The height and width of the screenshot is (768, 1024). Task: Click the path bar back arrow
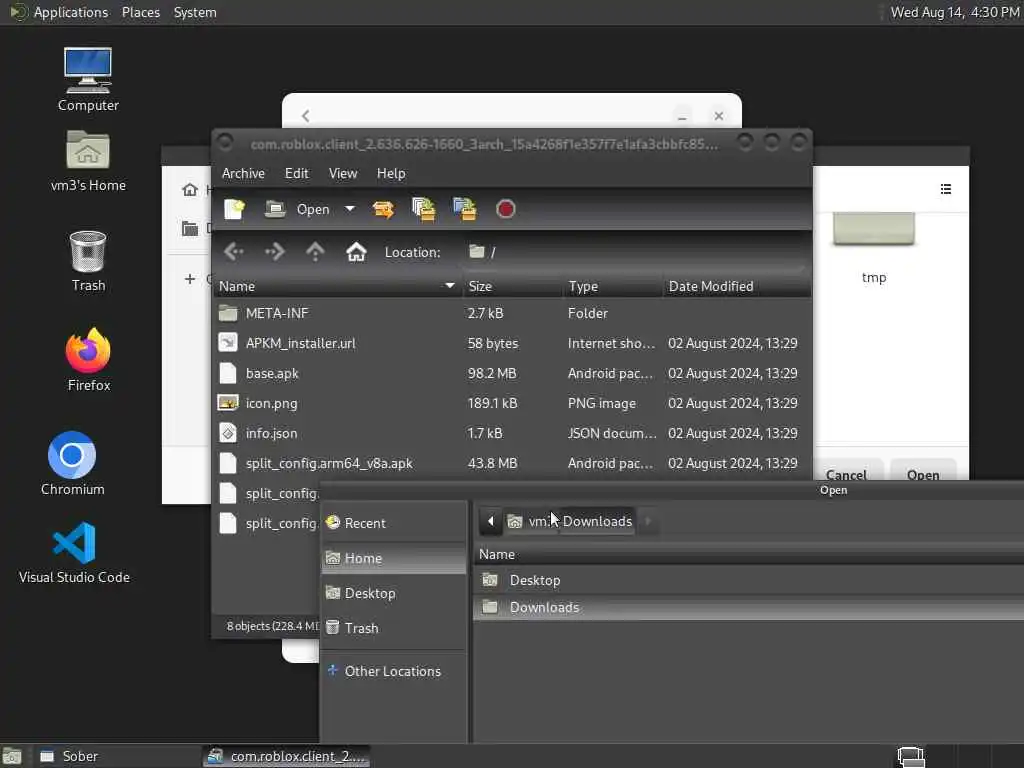[490, 521]
